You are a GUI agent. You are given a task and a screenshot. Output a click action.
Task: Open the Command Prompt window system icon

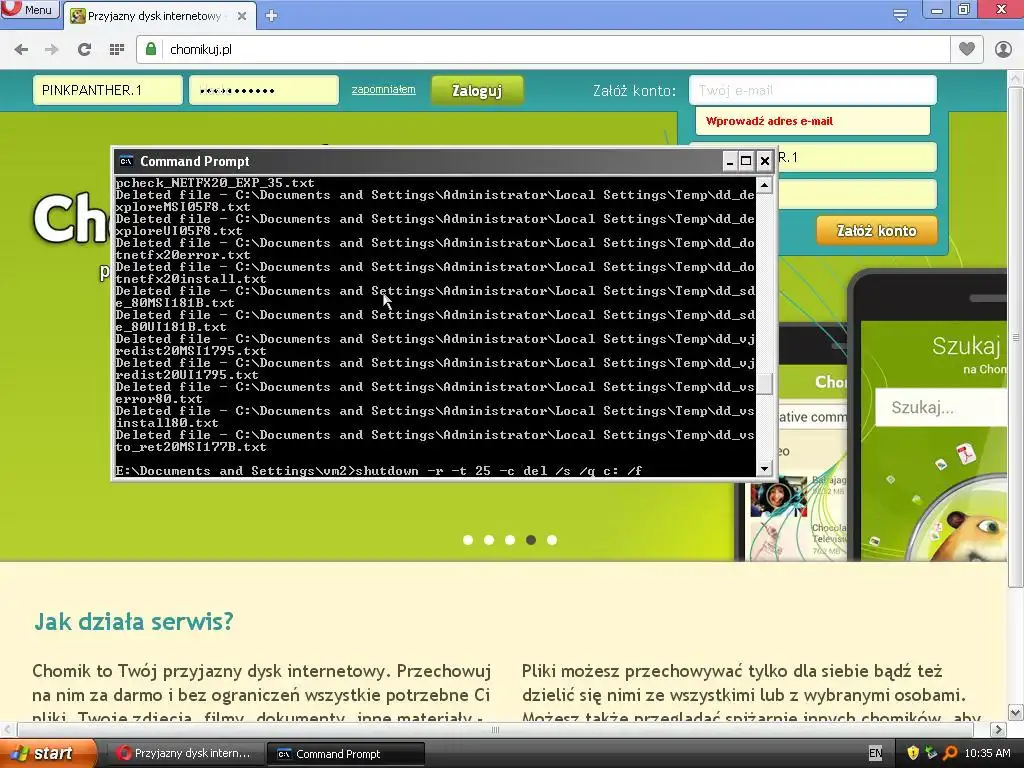click(x=126, y=161)
